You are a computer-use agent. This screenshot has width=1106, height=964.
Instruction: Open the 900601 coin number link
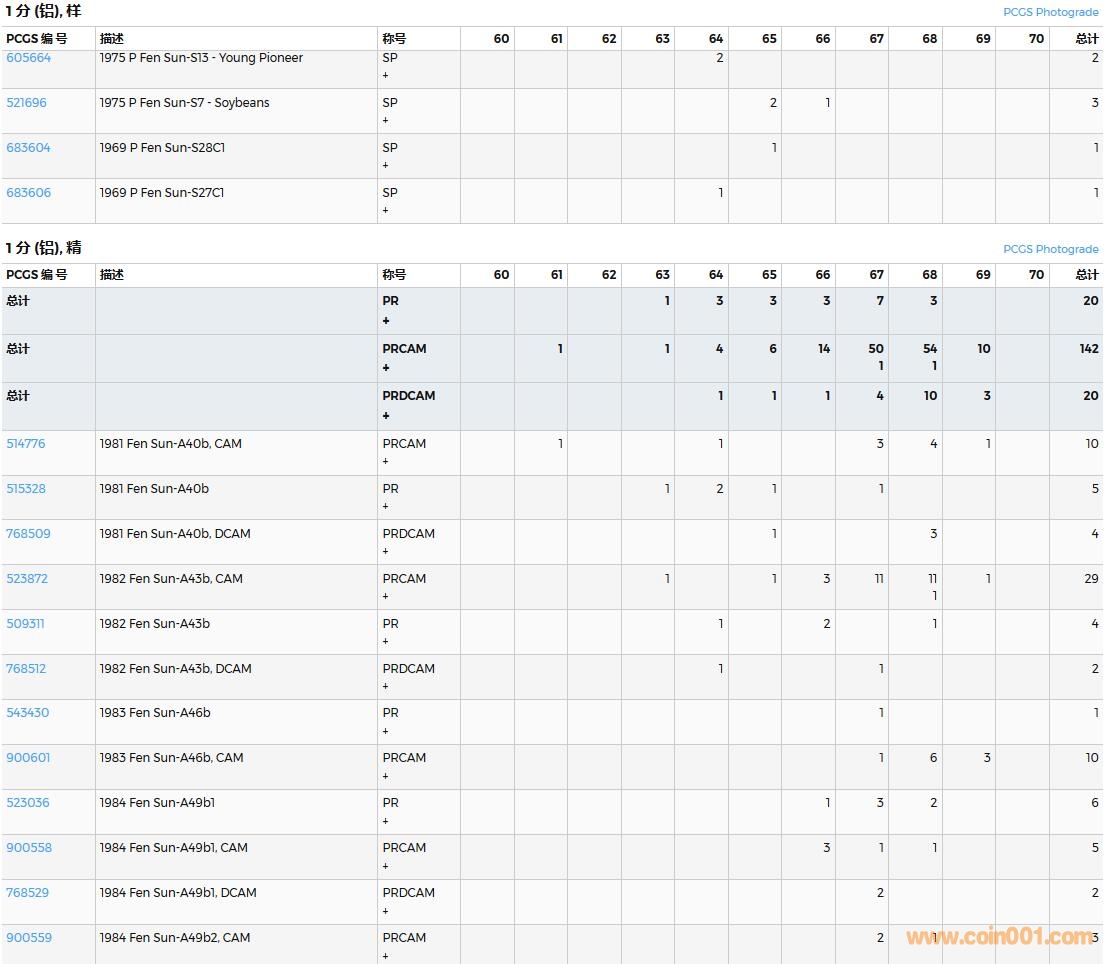pos(28,758)
